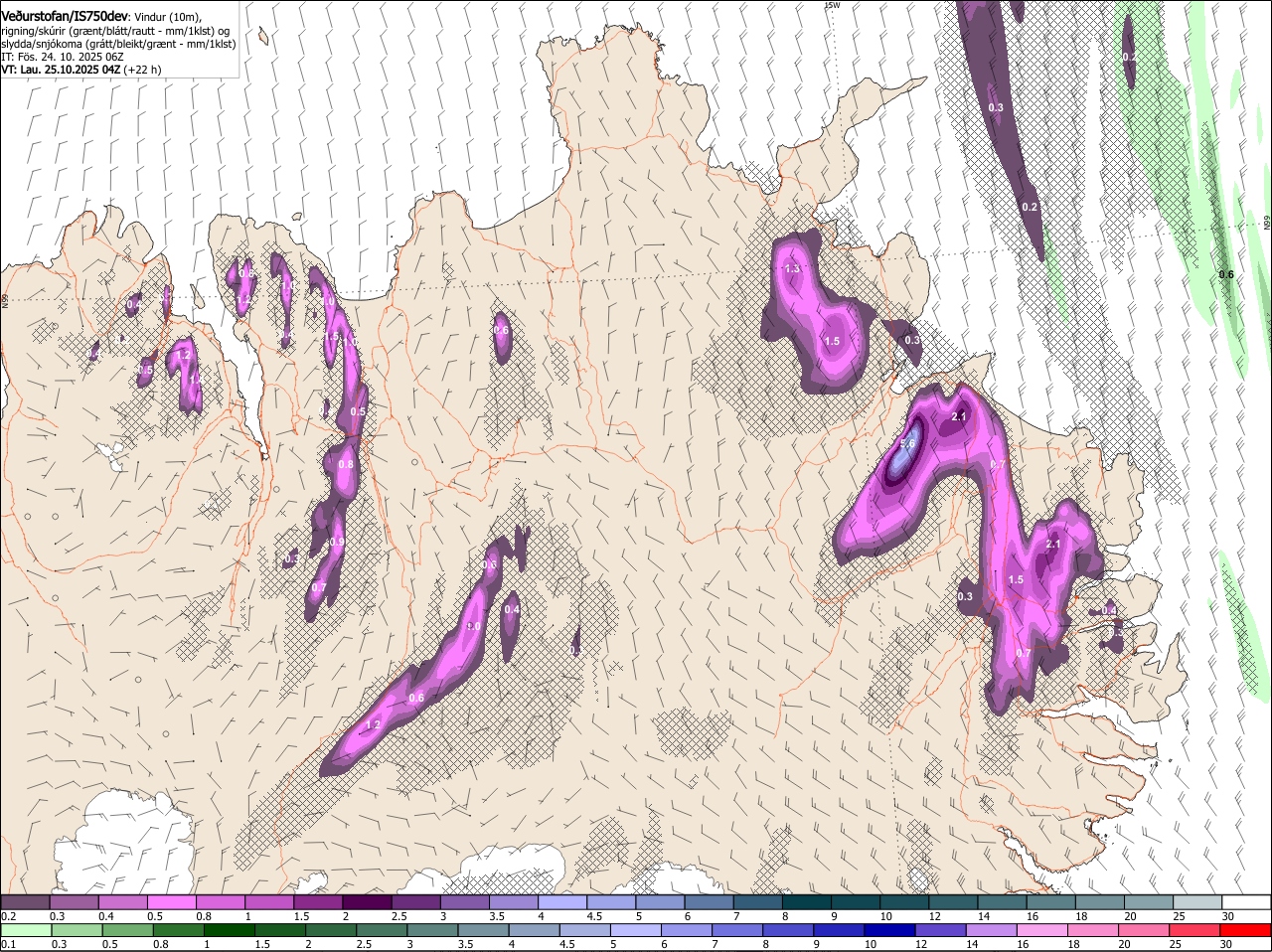Image resolution: width=1272 pixels, height=952 pixels.
Task: Click the 12 label on the upper legend scale
Action: pos(934,916)
